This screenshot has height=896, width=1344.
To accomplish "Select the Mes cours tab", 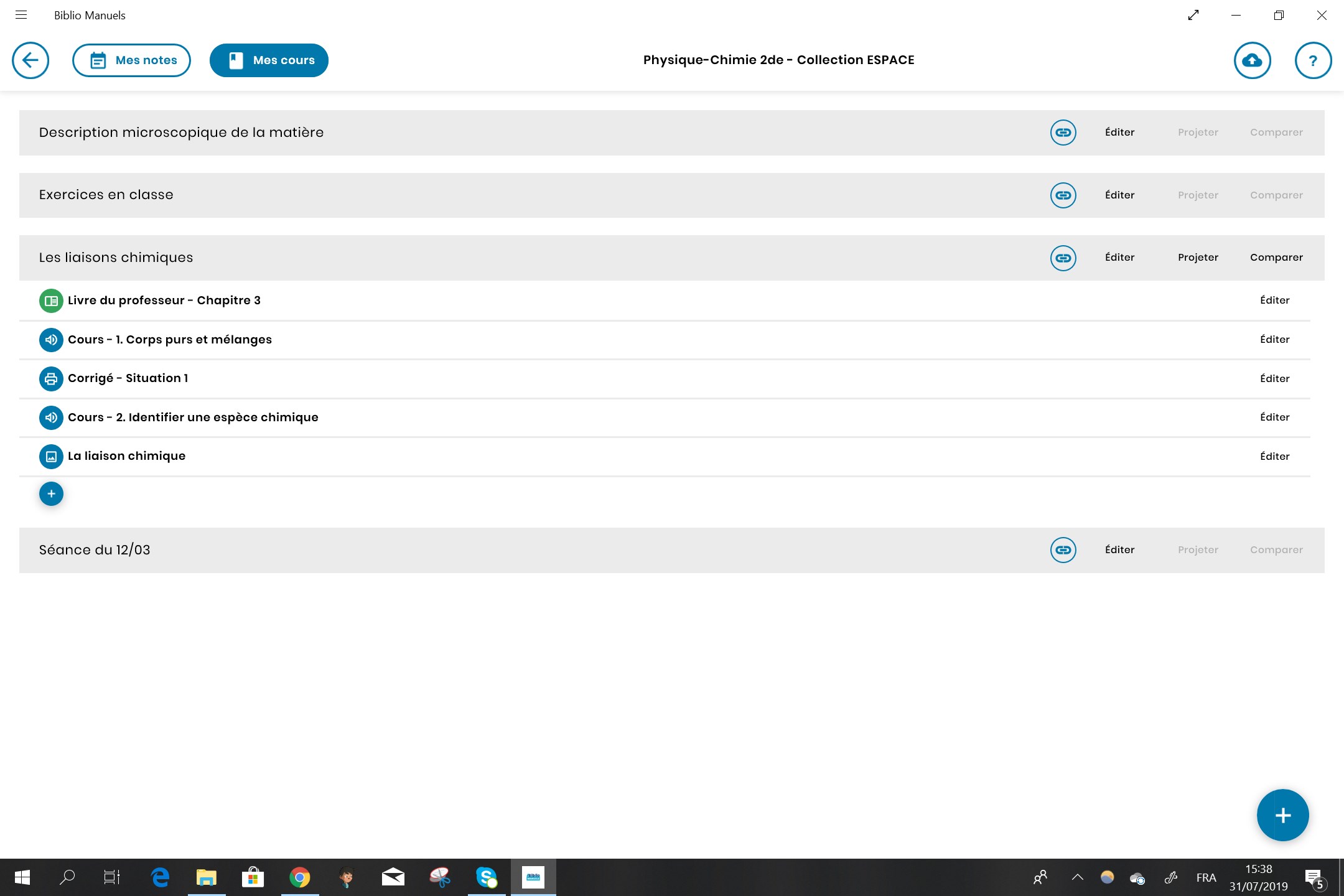I will 269,60.
